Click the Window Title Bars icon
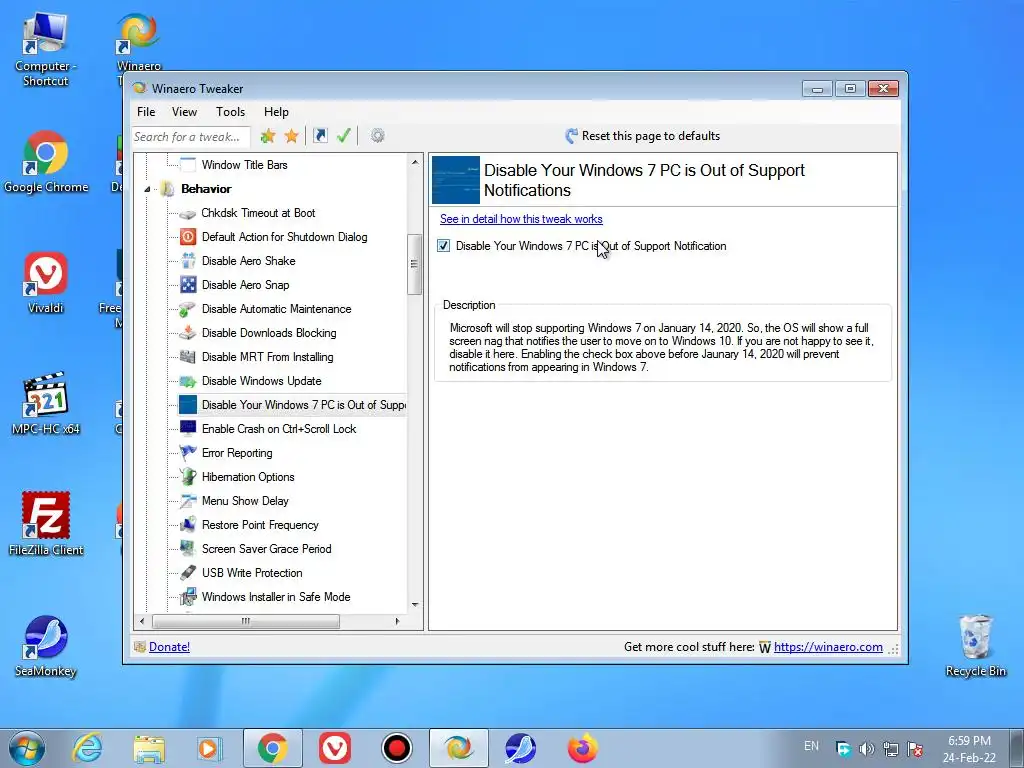This screenshot has height=768, width=1024. [188, 165]
